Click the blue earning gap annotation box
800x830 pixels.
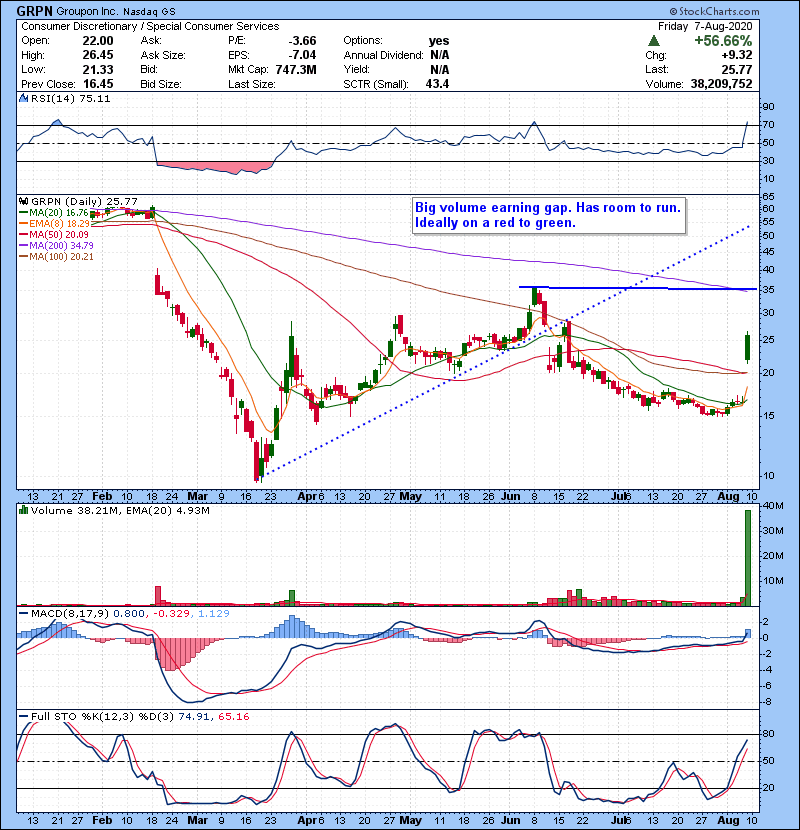tap(548, 215)
